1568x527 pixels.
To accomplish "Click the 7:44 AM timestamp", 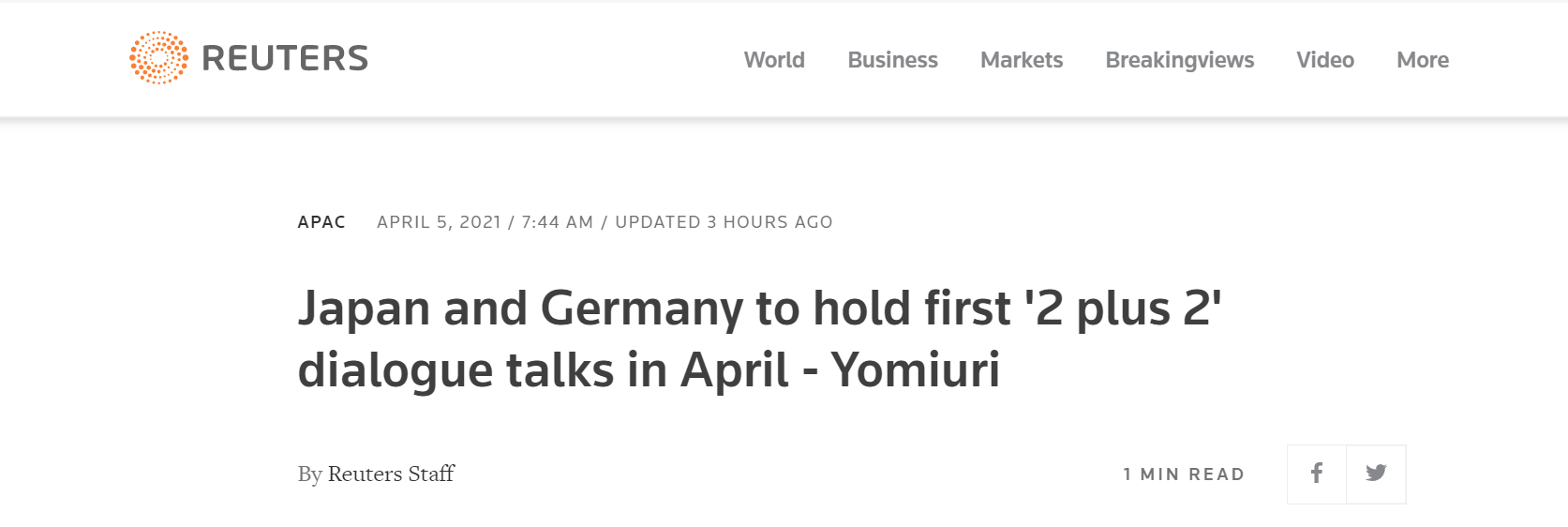I will [x=558, y=222].
